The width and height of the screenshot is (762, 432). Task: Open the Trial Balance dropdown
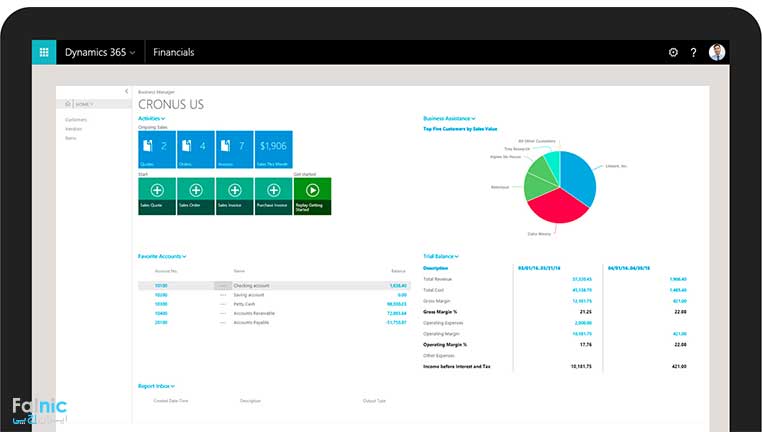442,257
